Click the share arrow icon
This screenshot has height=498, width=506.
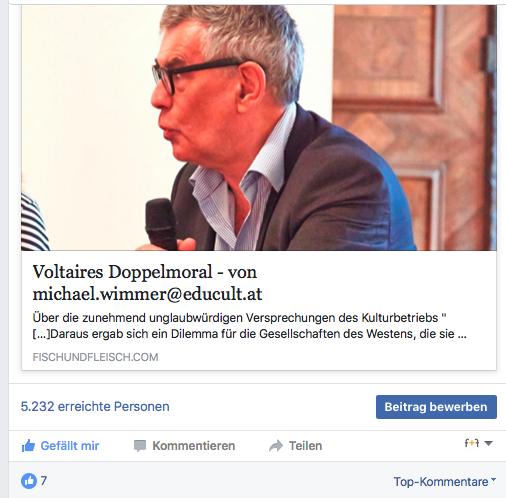click(276, 446)
